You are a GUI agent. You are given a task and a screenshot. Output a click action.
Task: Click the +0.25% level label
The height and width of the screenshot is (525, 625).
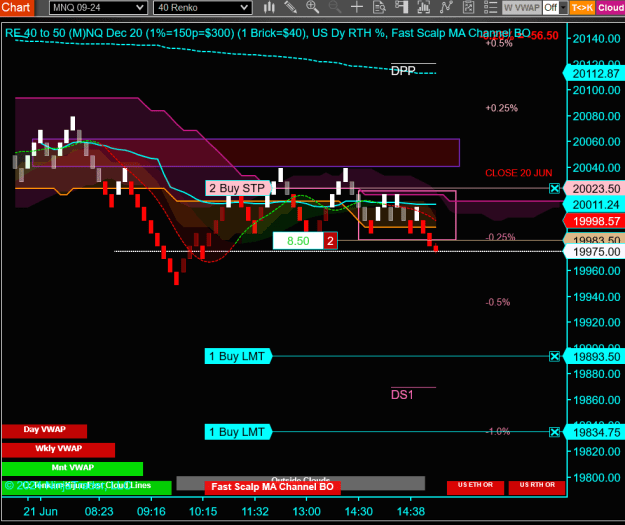pyautogui.click(x=501, y=108)
